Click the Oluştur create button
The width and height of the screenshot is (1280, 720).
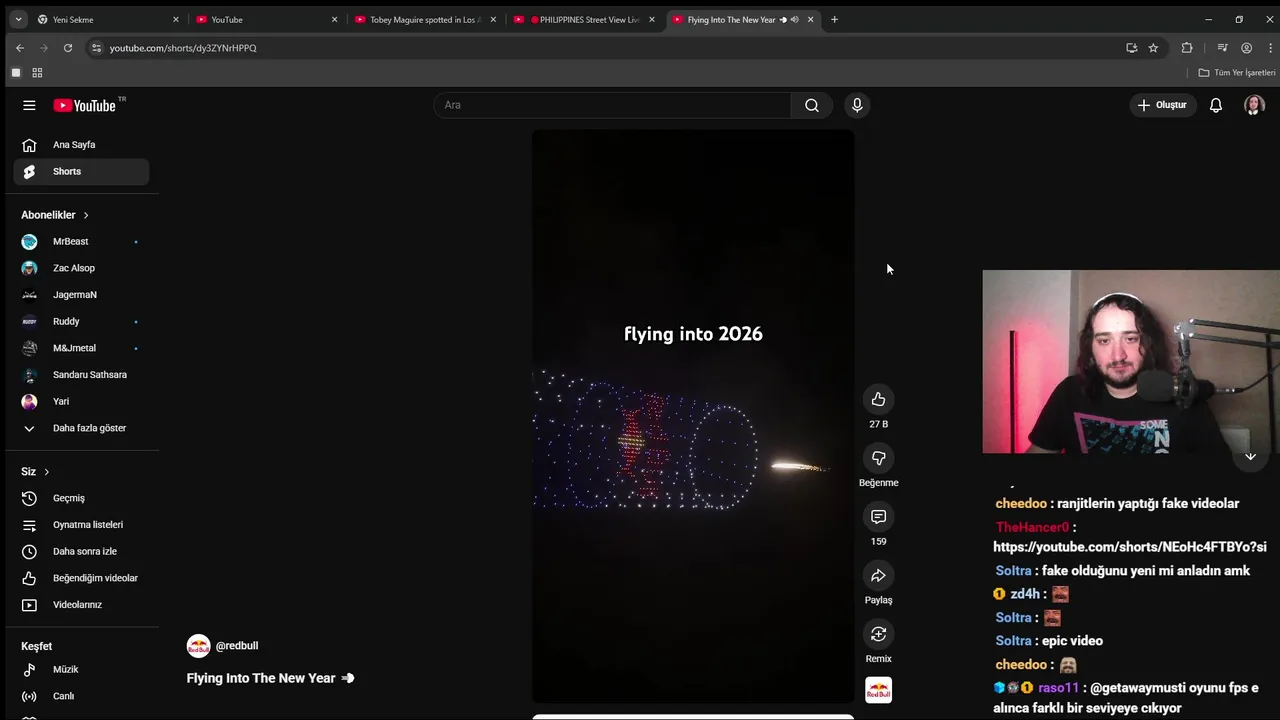[x=1163, y=105]
